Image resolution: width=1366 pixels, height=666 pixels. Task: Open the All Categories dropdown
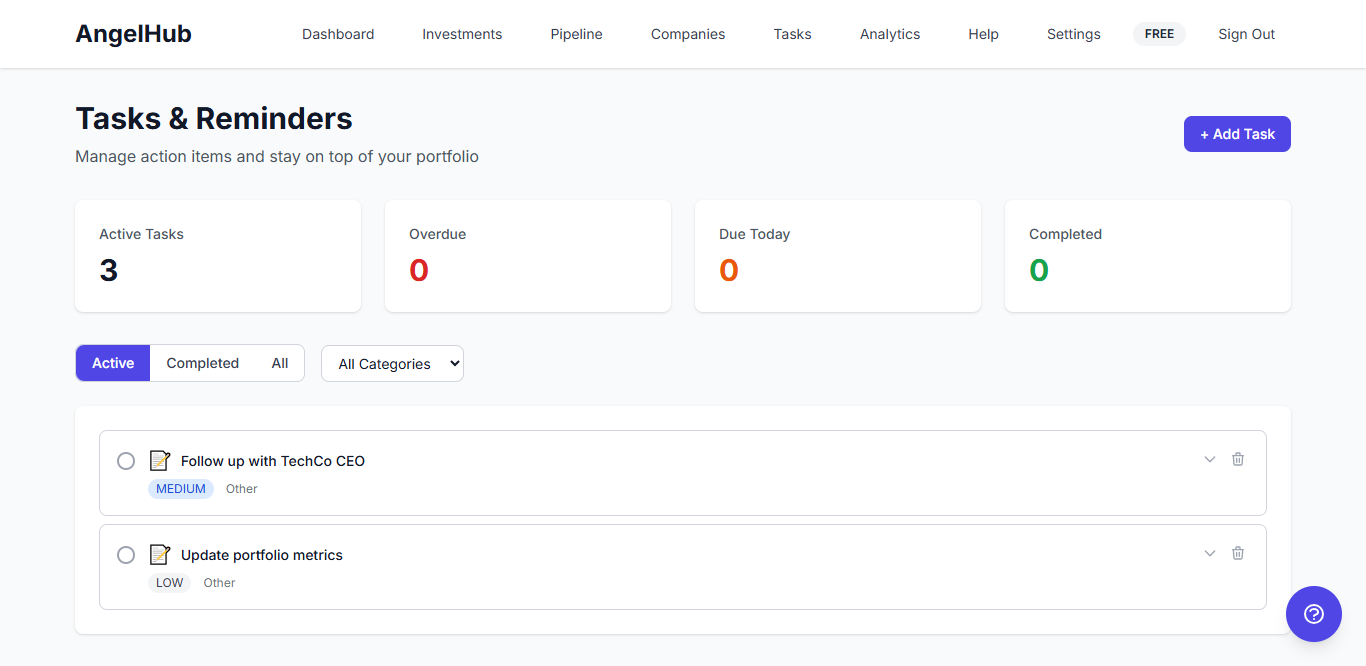pyautogui.click(x=392, y=363)
